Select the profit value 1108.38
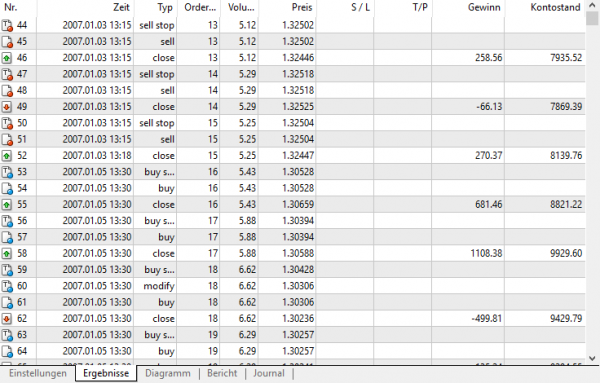 486,254
